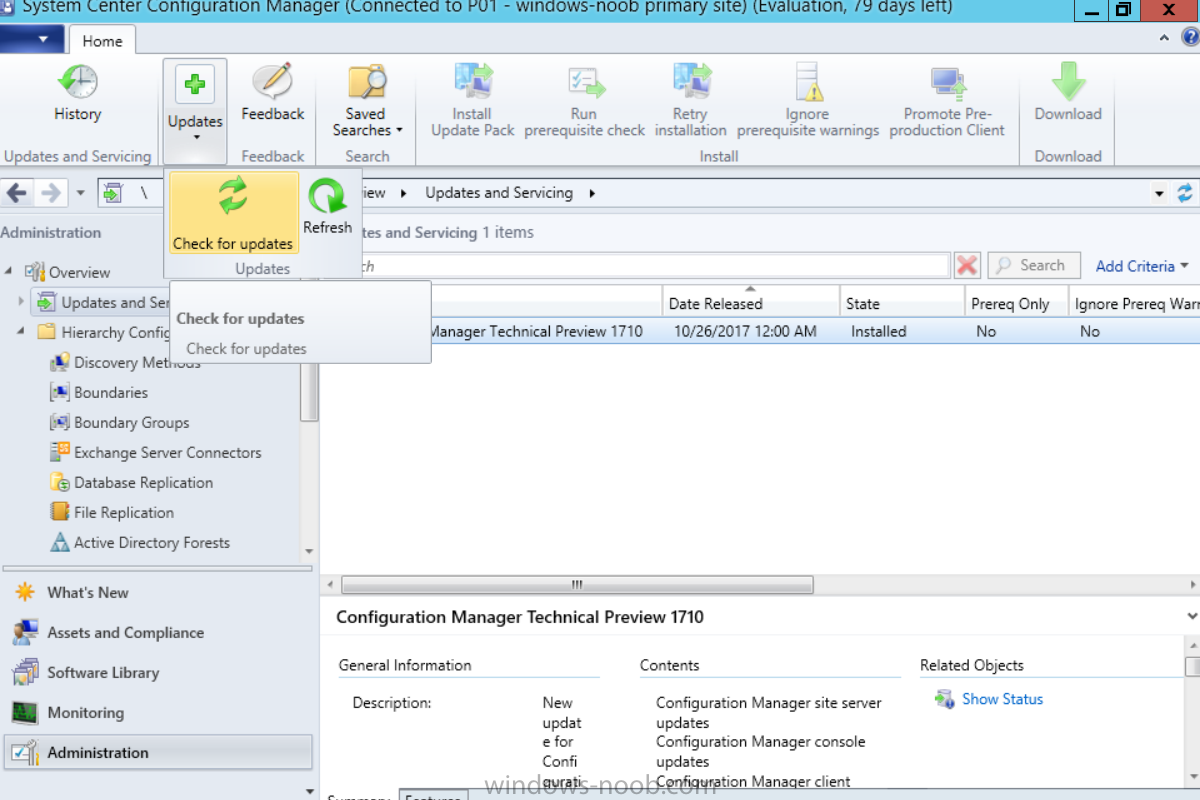1200x800 pixels.
Task: Open the navigation history dropdown arrow
Action: pyautogui.click(x=81, y=193)
